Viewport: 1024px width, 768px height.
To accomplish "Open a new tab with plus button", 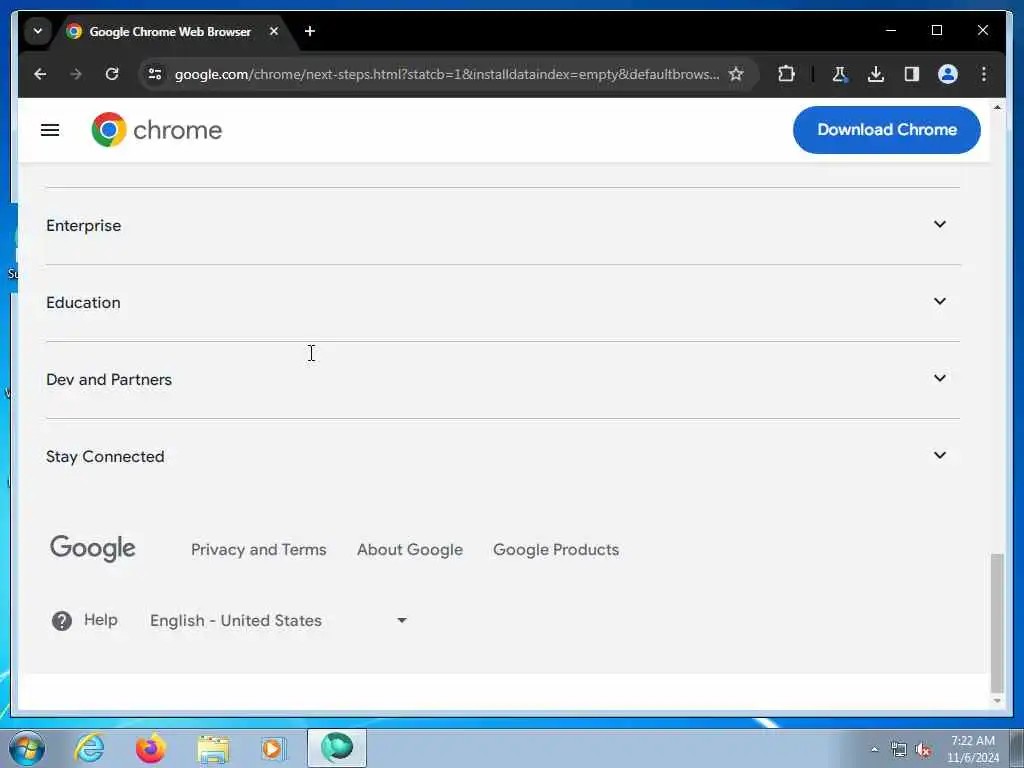I will click(310, 31).
